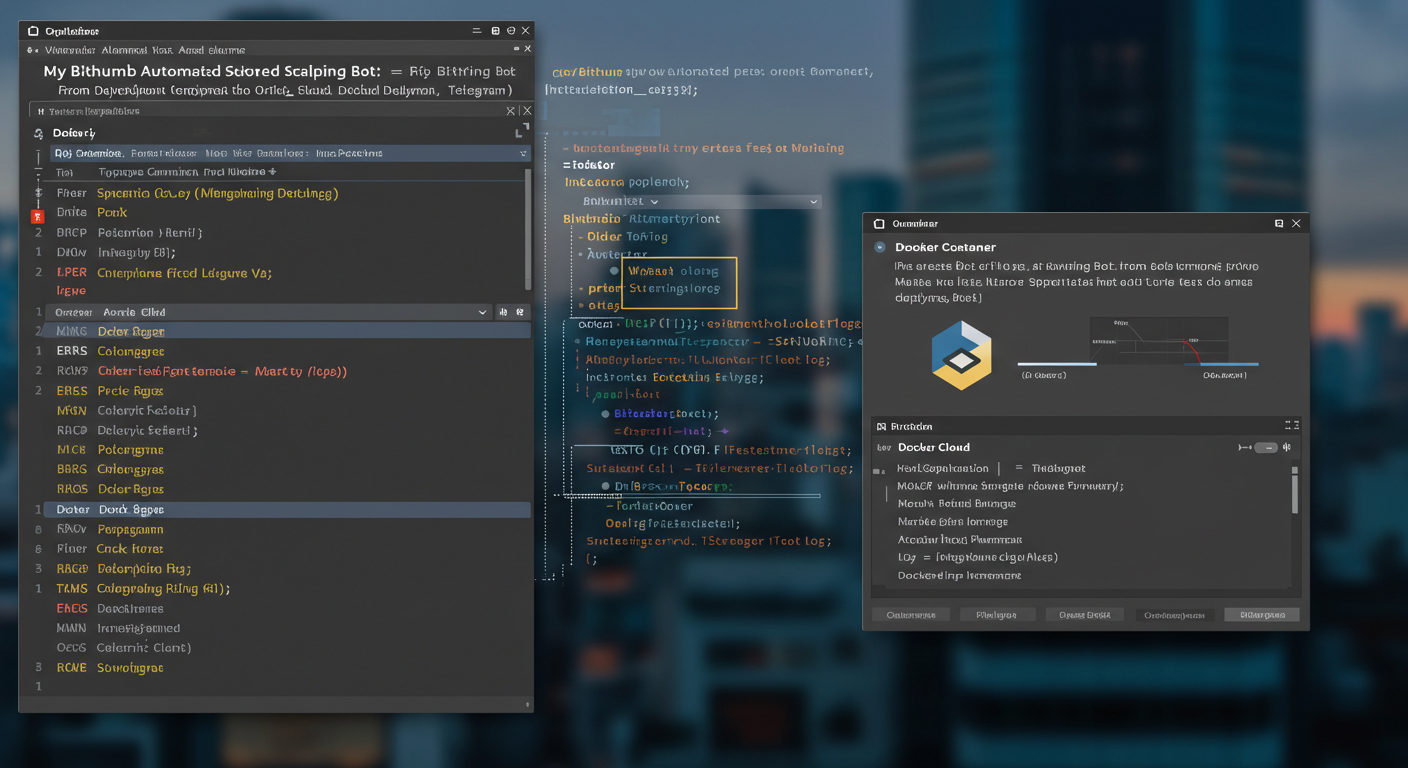Close the second tab row with its X
The height and width of the screenshot is (768, 1408).
point(528,49)
